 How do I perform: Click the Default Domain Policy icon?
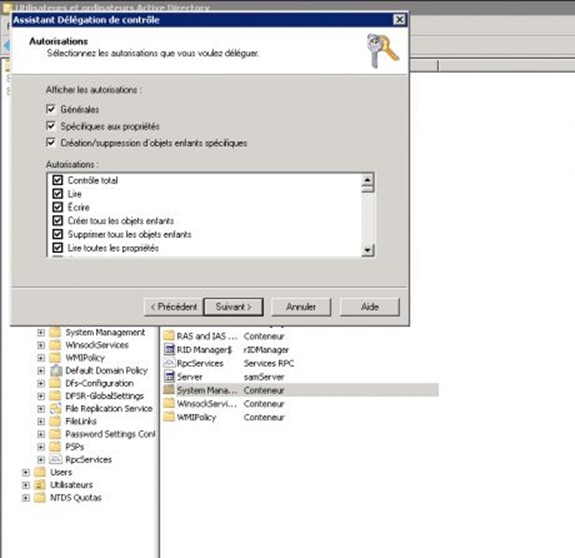(56, 370)
